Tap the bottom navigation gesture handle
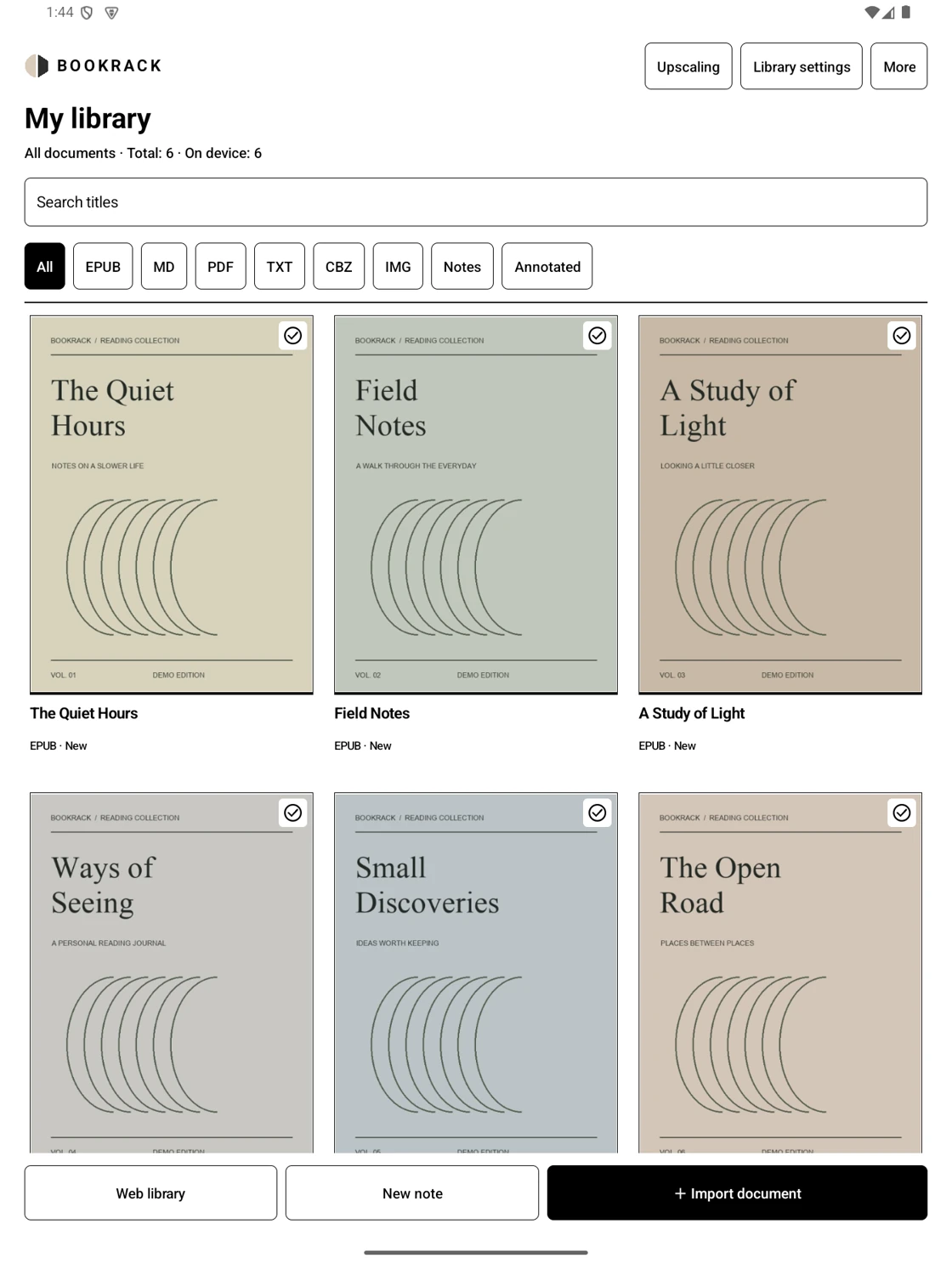 [x=476, y=1252]
